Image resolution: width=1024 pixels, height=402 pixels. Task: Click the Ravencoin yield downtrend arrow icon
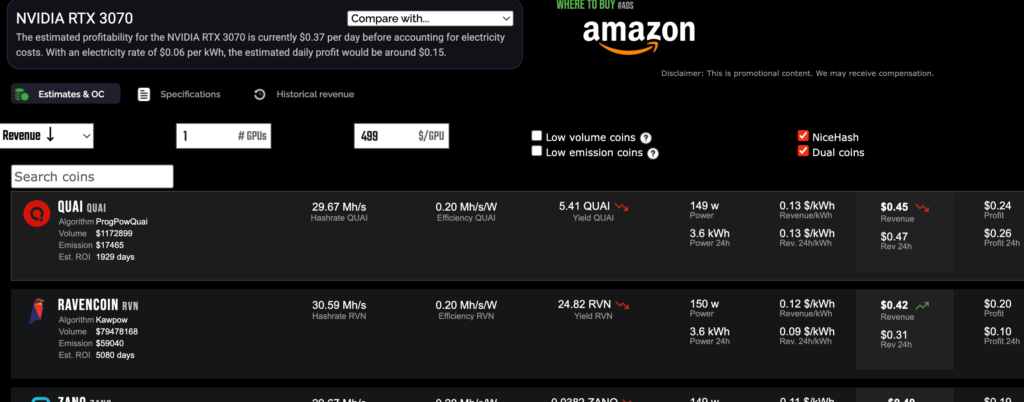622,304
